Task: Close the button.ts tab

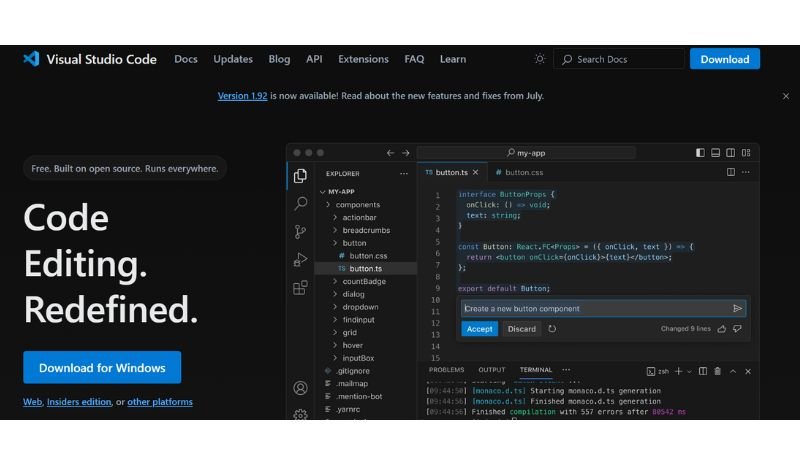Action: pos(476,172)
